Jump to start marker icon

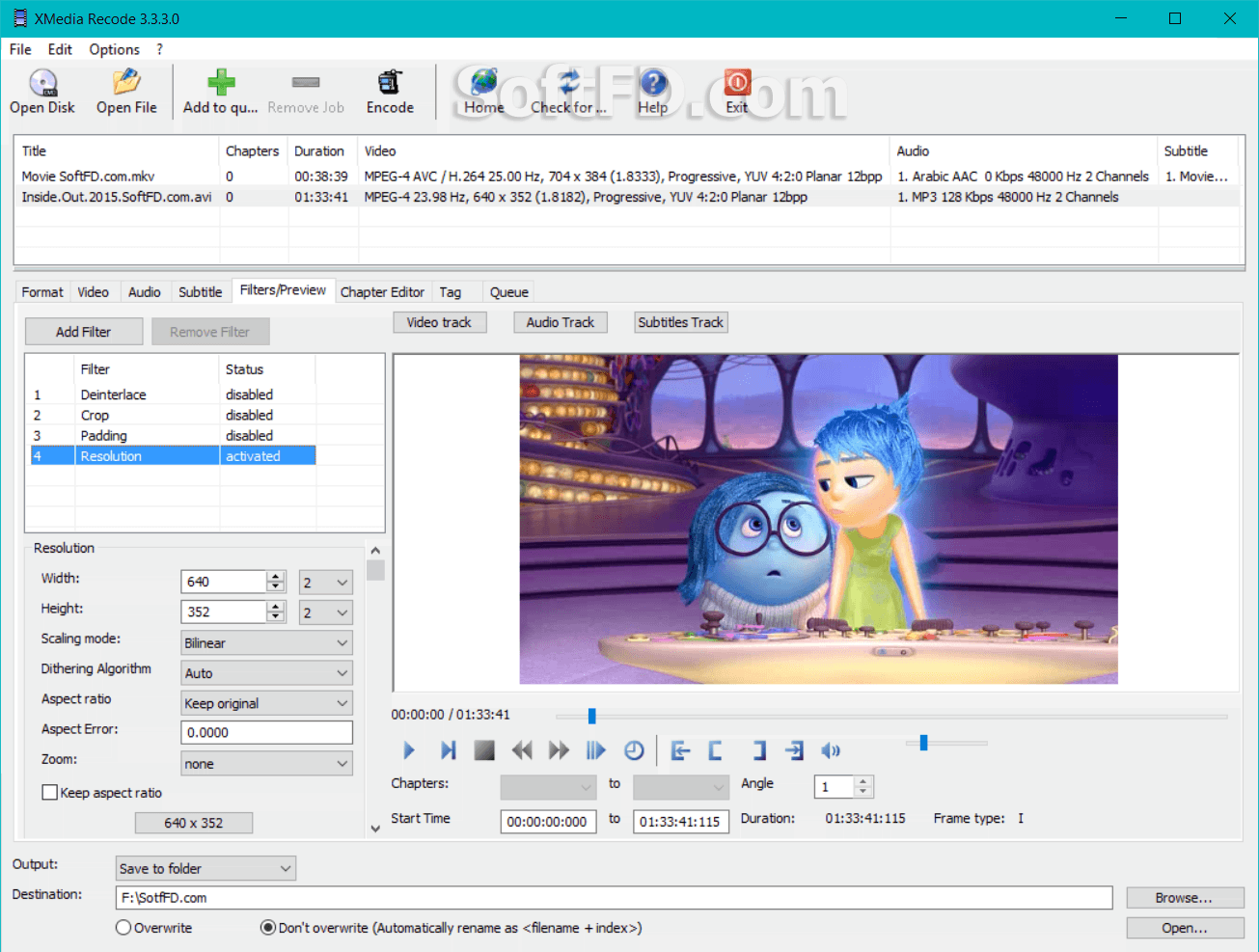click(680, 750)
